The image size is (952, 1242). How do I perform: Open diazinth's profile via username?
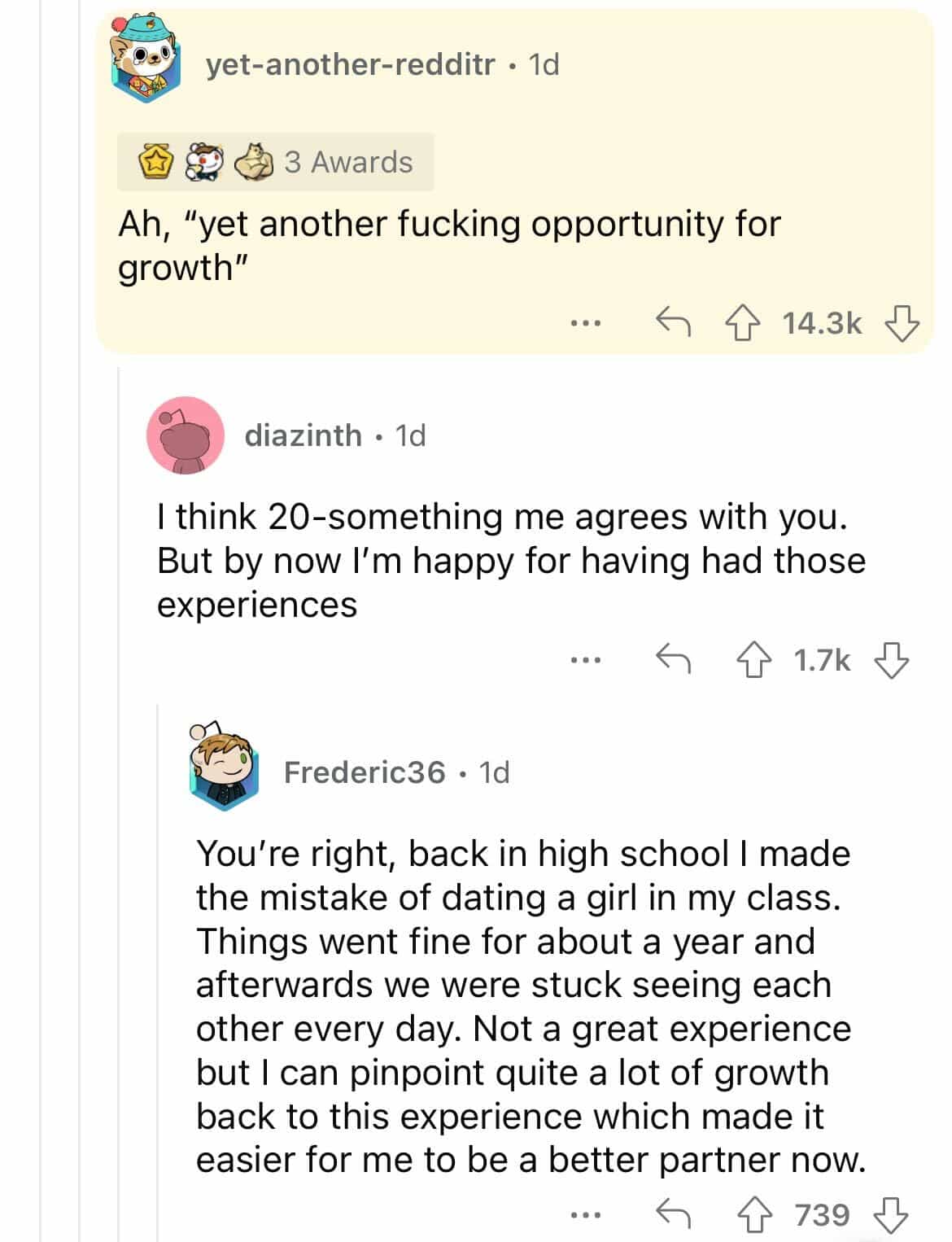coord(303,435)
